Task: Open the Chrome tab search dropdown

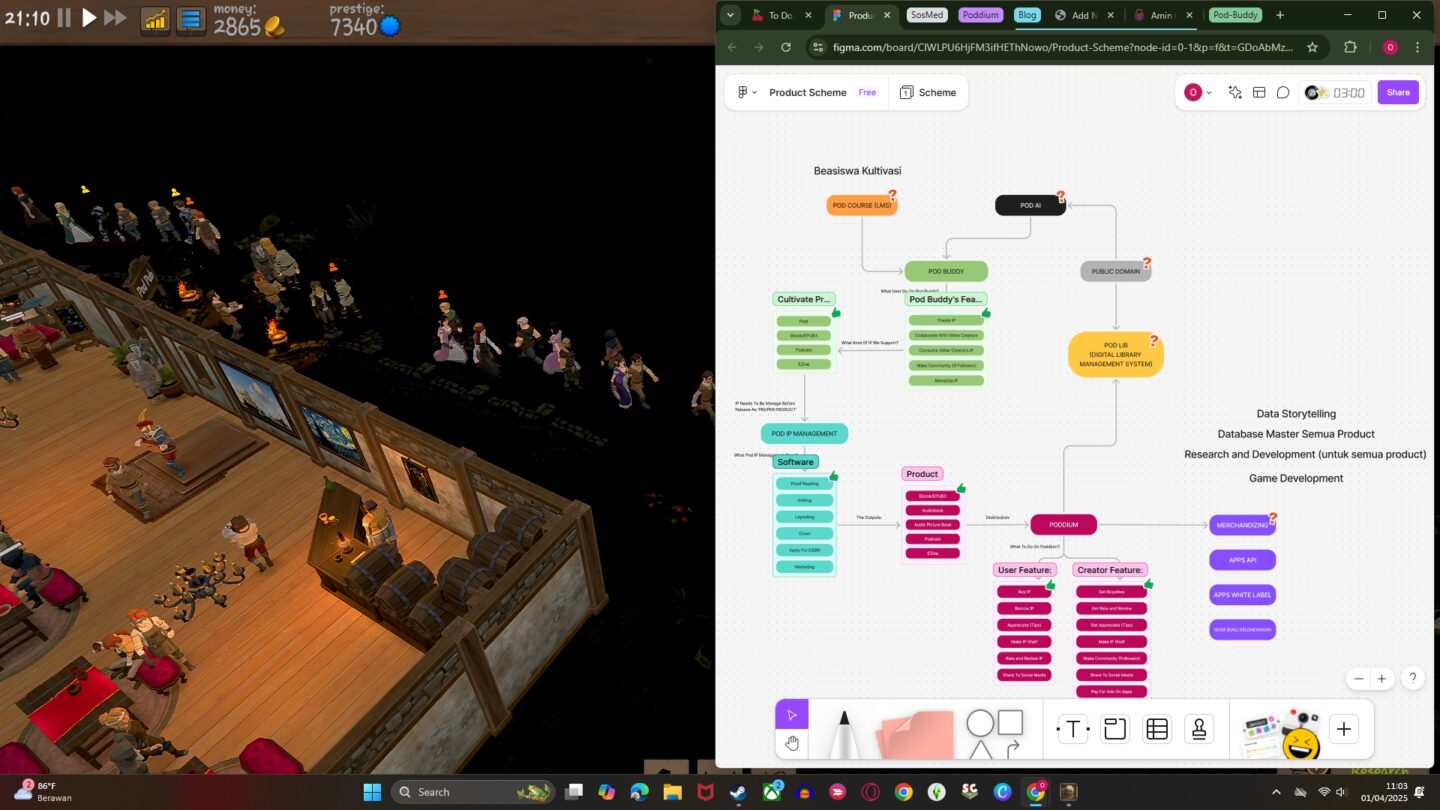Action: [x=730, y=15]
